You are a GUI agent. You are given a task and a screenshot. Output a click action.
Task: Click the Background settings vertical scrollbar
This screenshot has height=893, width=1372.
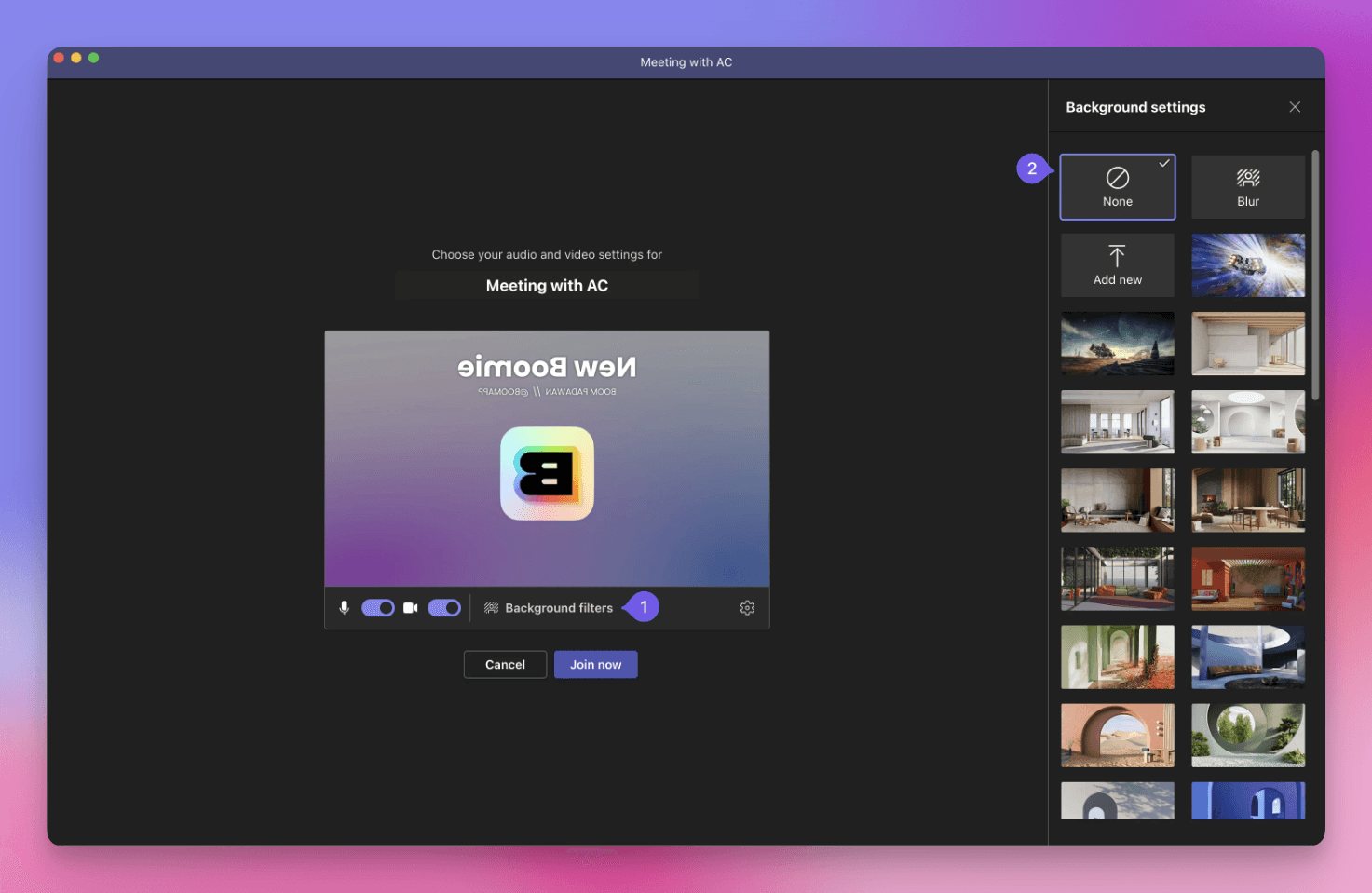pos(1315,275)
